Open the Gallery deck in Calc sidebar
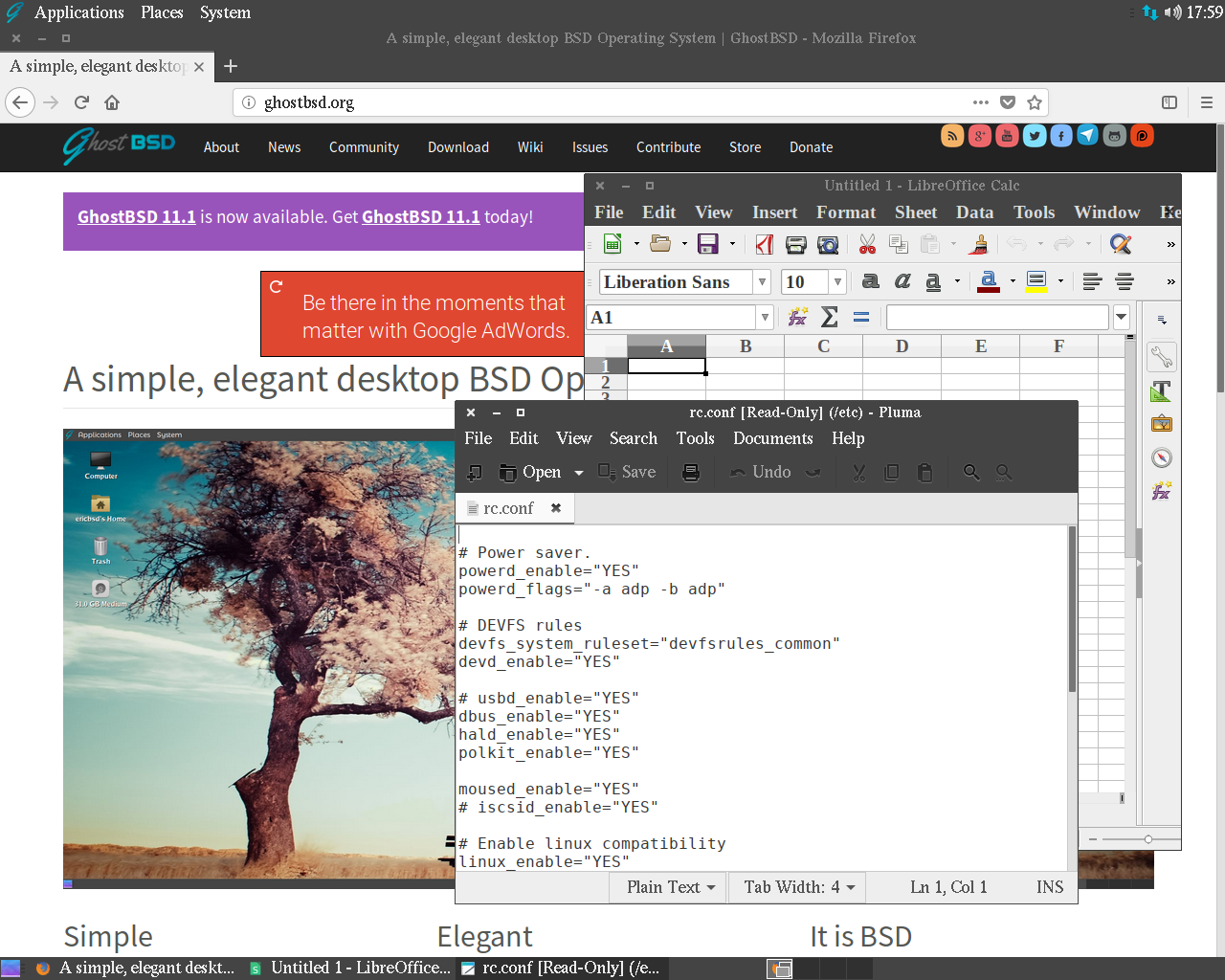Screen dimensions: 1225x980 [1162, 424]
